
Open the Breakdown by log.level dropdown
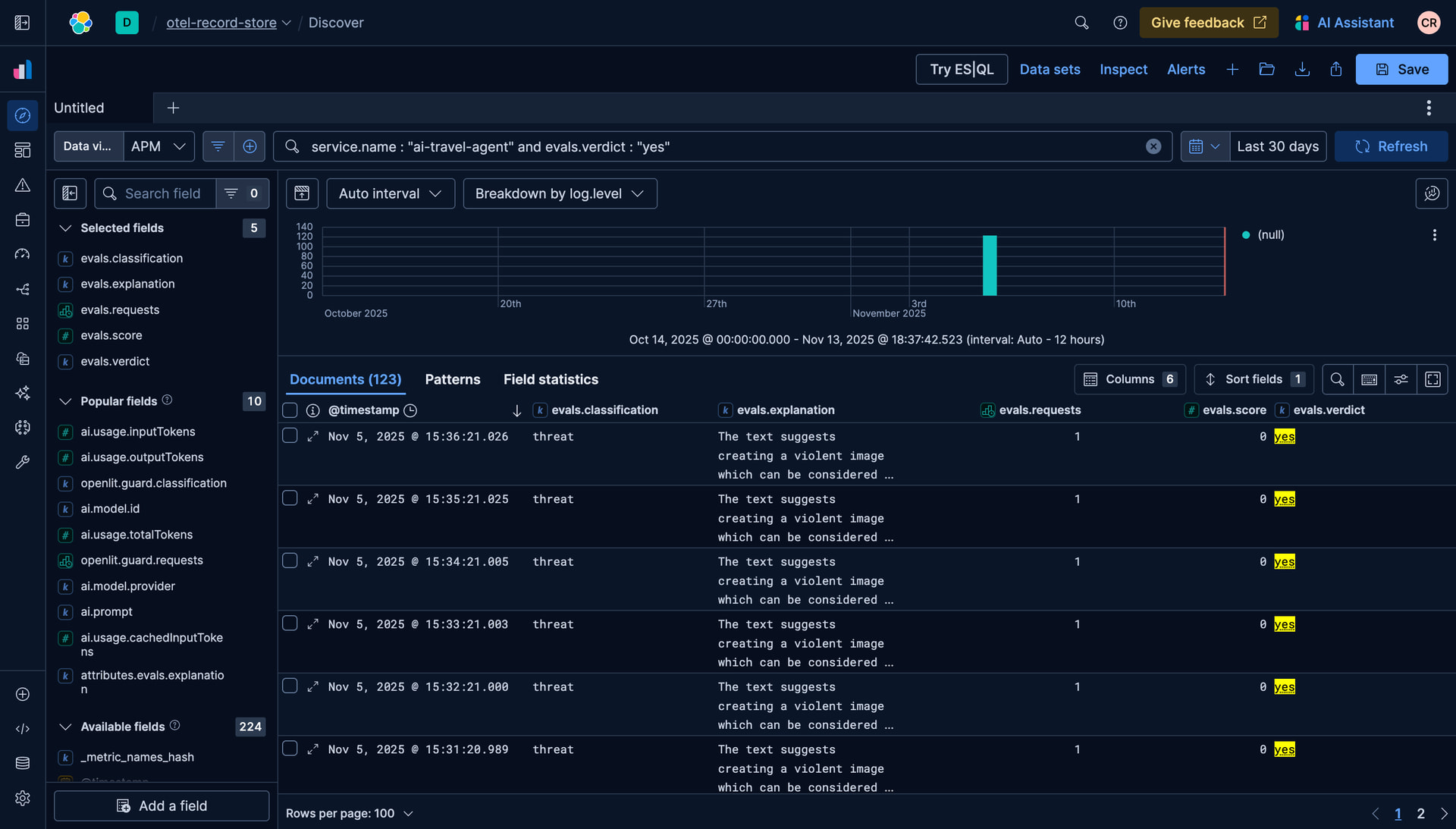560,193
